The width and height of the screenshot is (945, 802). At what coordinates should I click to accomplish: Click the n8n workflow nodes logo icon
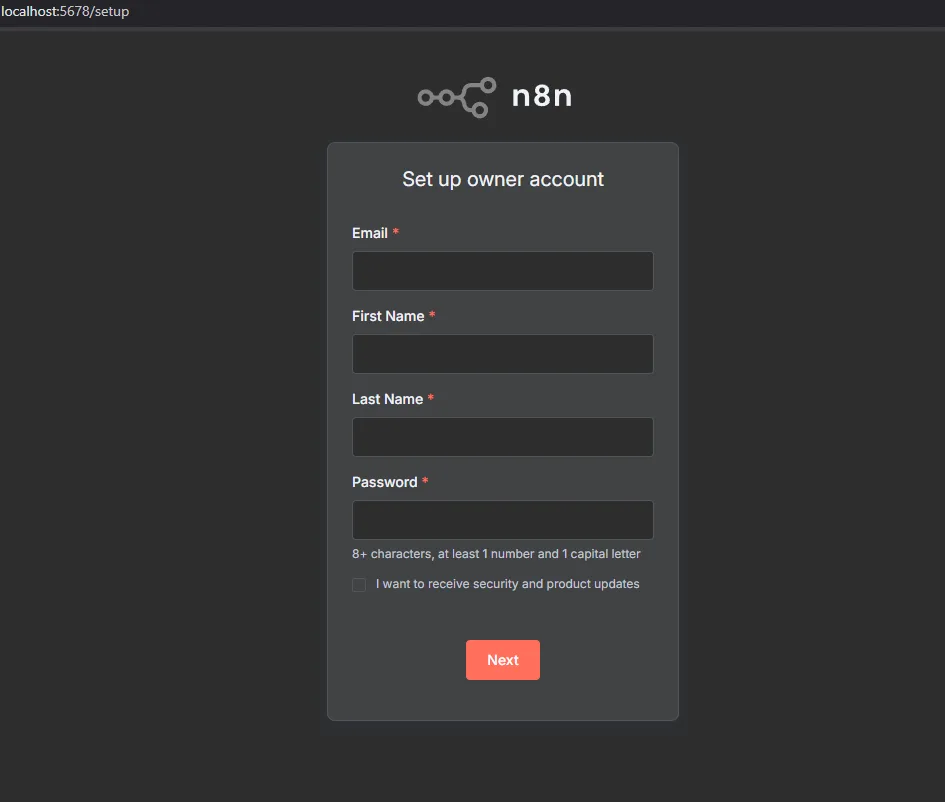click(457, 97)
